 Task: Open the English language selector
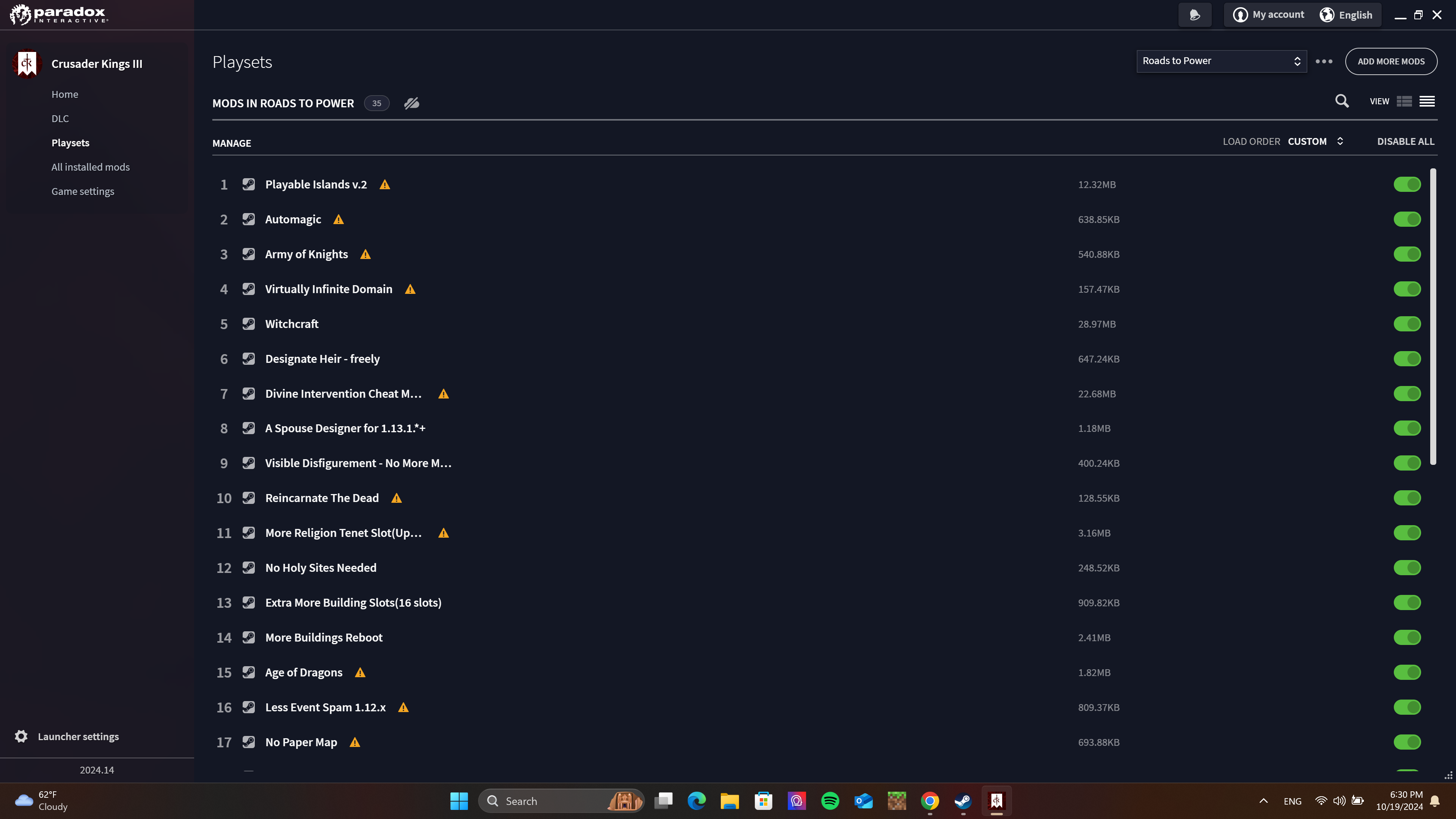(1346, 15)
